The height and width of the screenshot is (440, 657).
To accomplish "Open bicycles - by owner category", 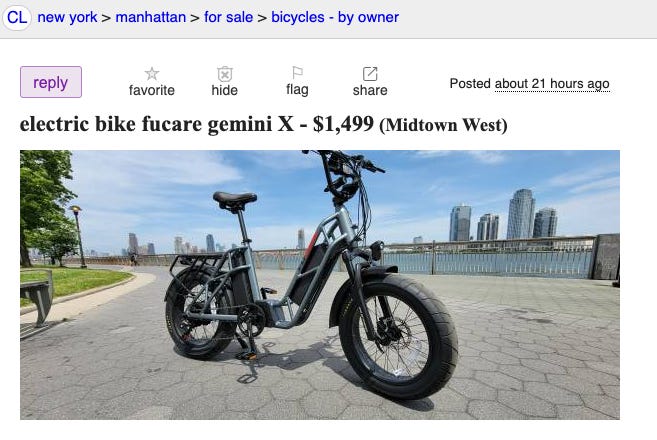I will coord(335,17).
